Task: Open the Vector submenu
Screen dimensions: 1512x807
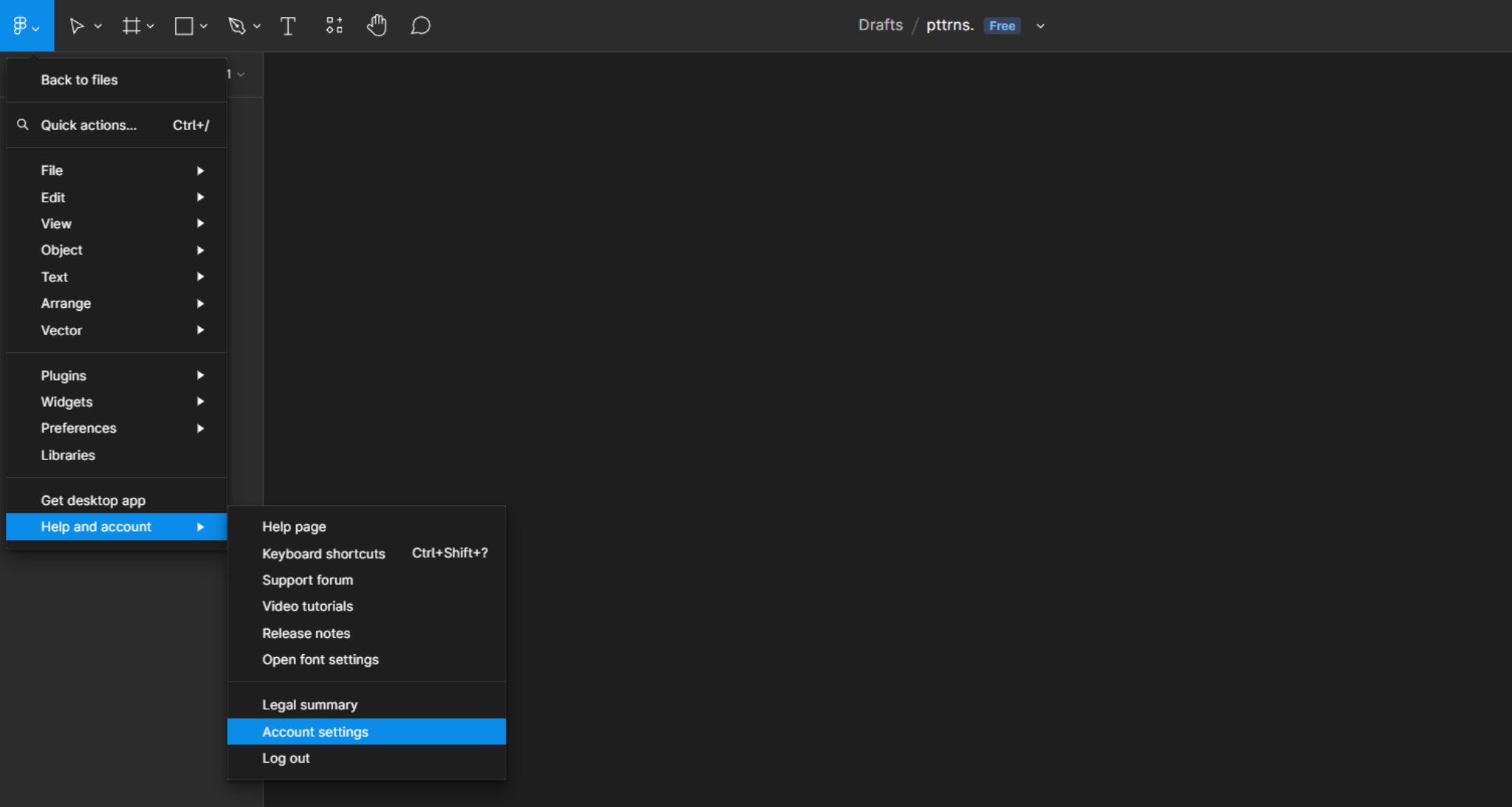Action: tap(117, 330)
